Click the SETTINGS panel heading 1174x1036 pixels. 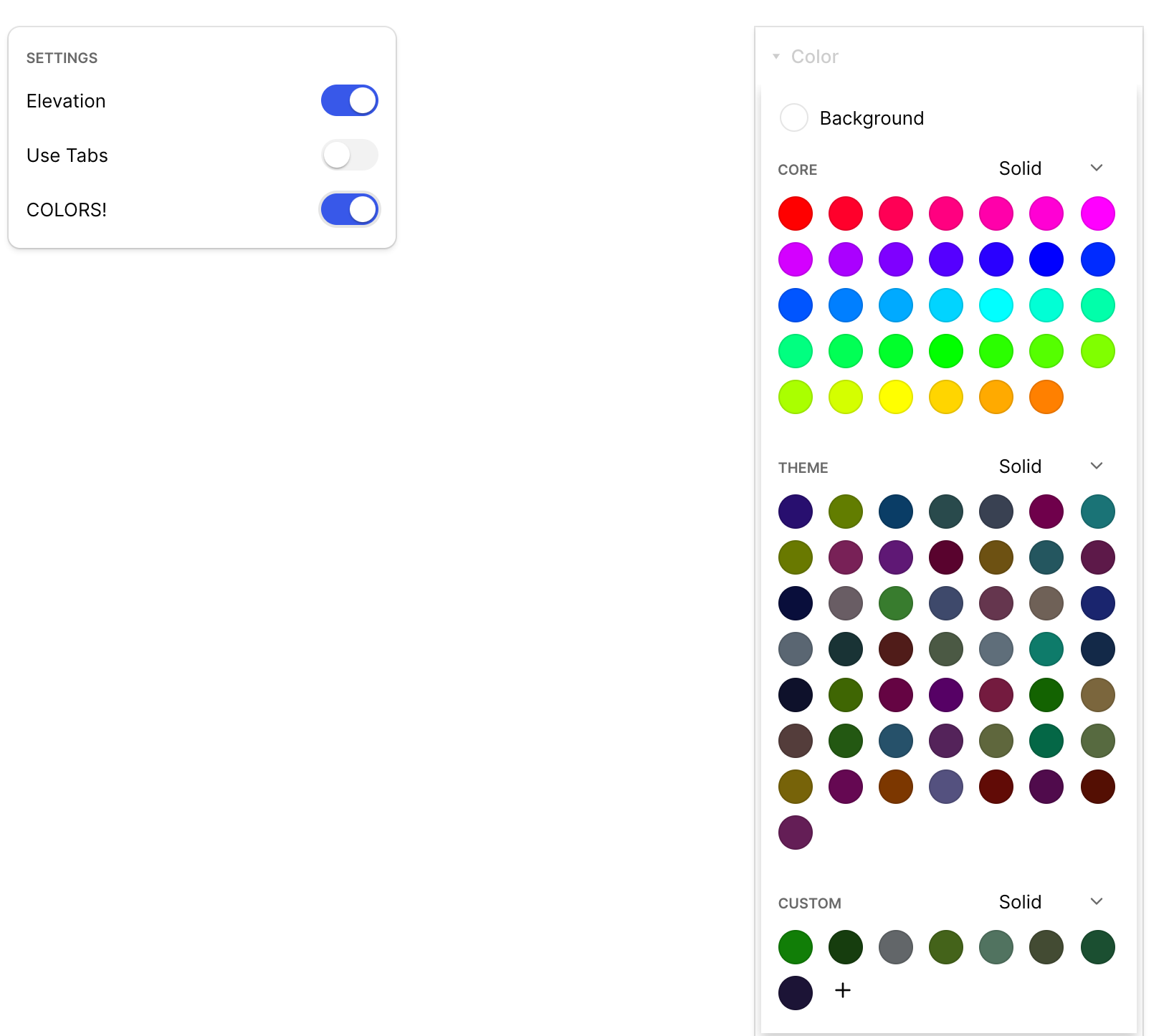62,57
